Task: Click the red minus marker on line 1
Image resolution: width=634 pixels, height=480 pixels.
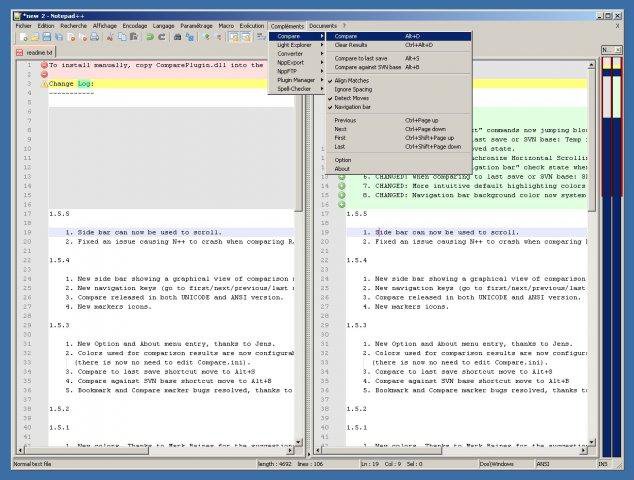Action: (43, 65)
